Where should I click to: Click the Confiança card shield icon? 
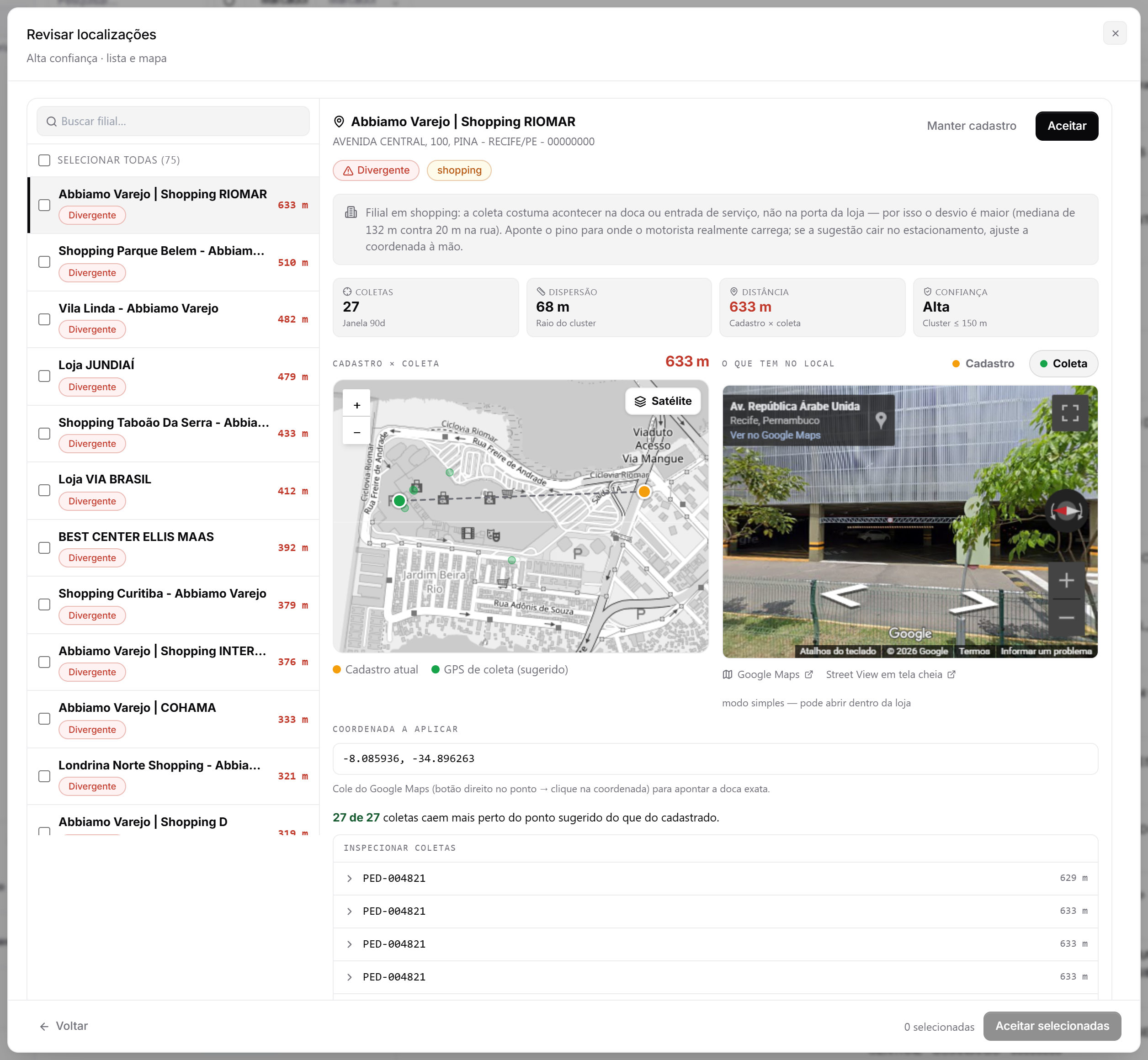click(927, 291)
